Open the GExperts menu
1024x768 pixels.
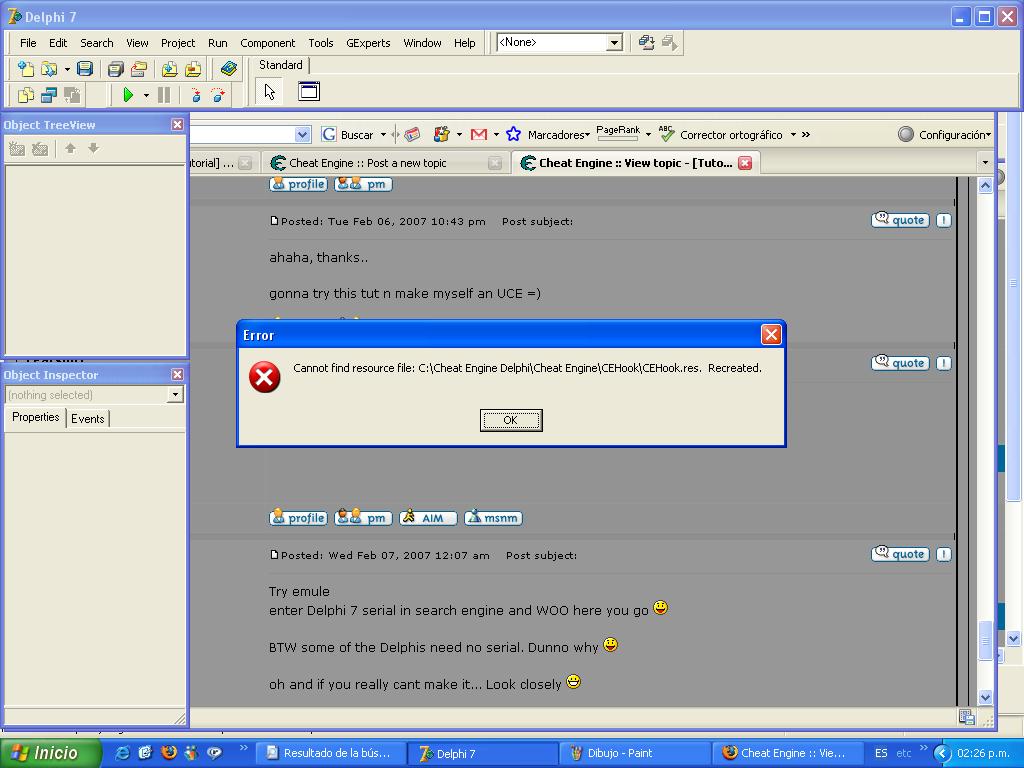368,43
